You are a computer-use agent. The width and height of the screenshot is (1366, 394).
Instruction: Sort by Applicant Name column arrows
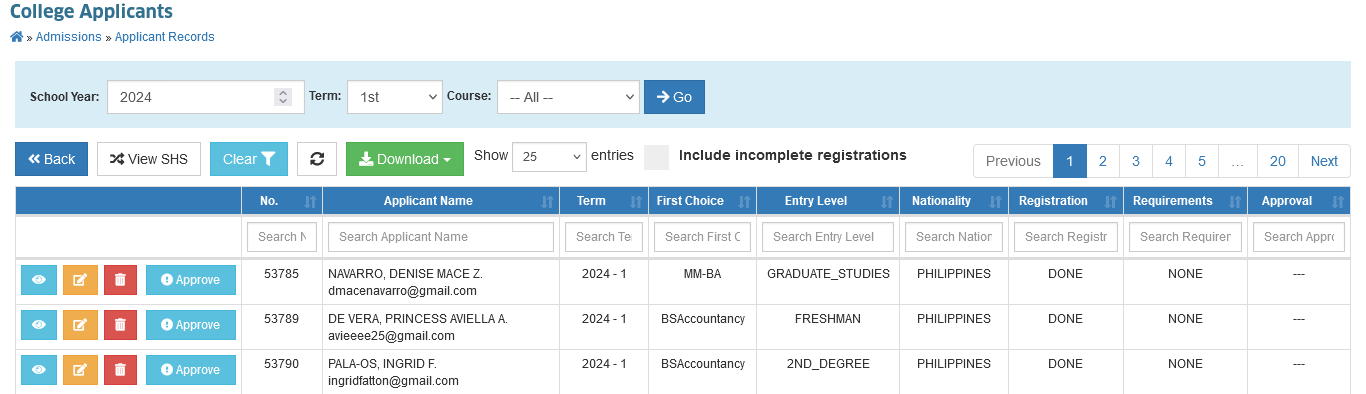point(547,202)
